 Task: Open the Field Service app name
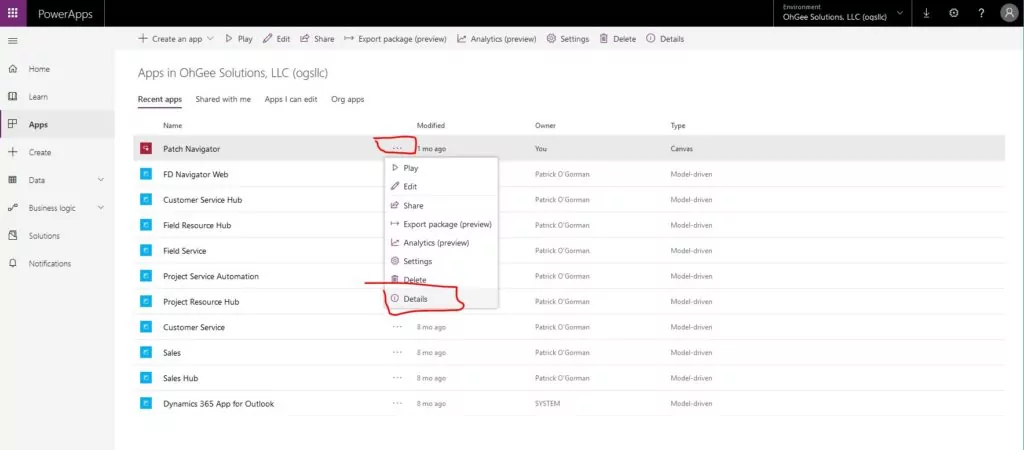[185, 251]
